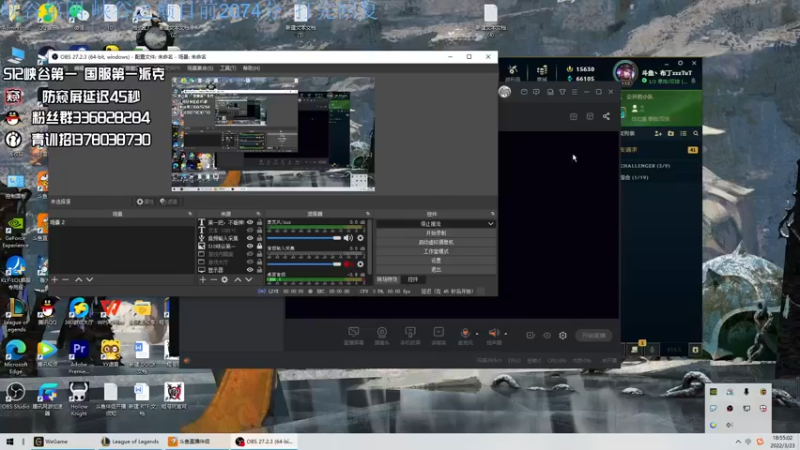The height and width of the screenshot is (450, 800).
Task: Adjust first mixer channel volume slider
Action: 304,238
